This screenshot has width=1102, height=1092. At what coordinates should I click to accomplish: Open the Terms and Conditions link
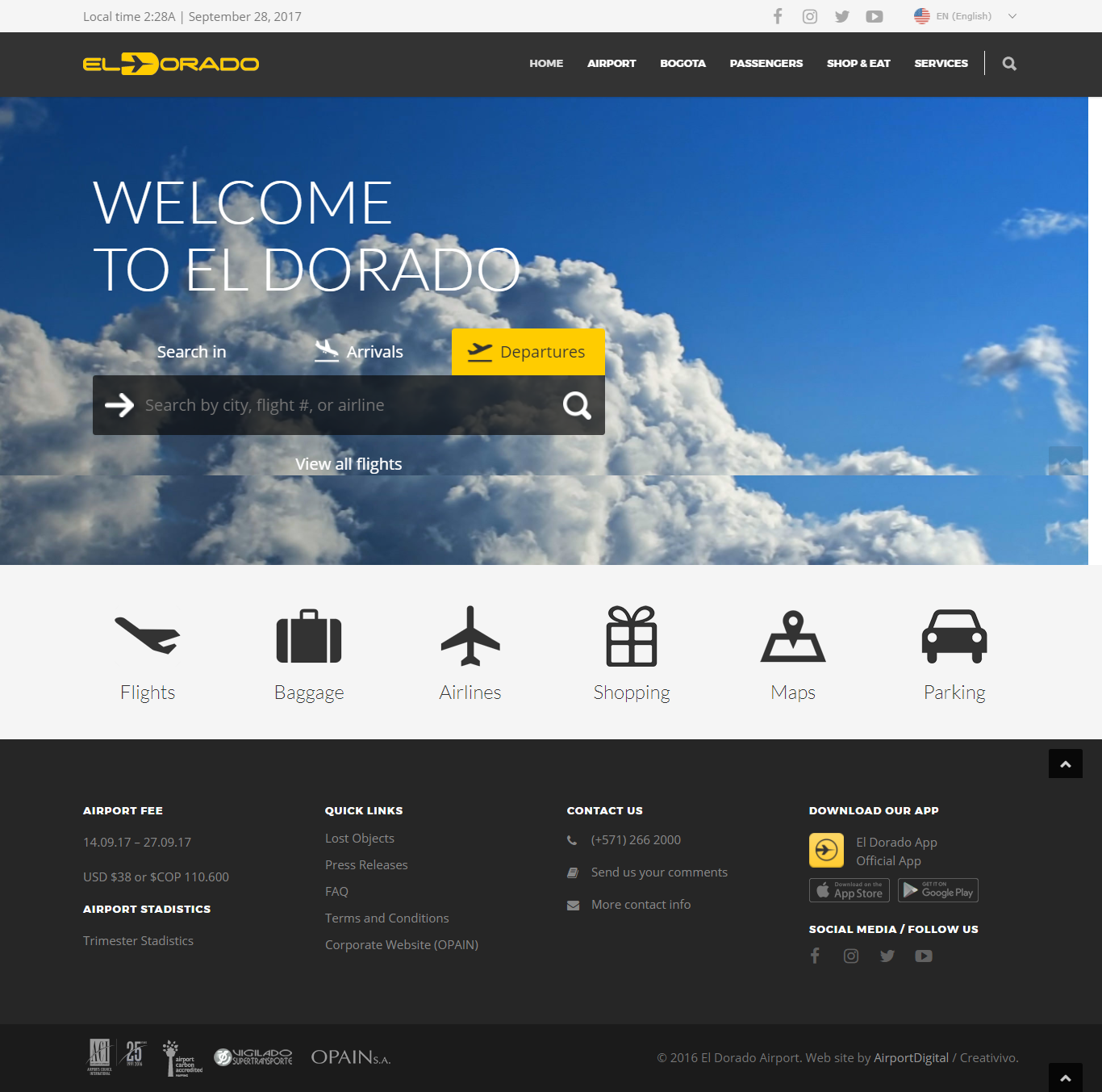[x=387, y=918]
